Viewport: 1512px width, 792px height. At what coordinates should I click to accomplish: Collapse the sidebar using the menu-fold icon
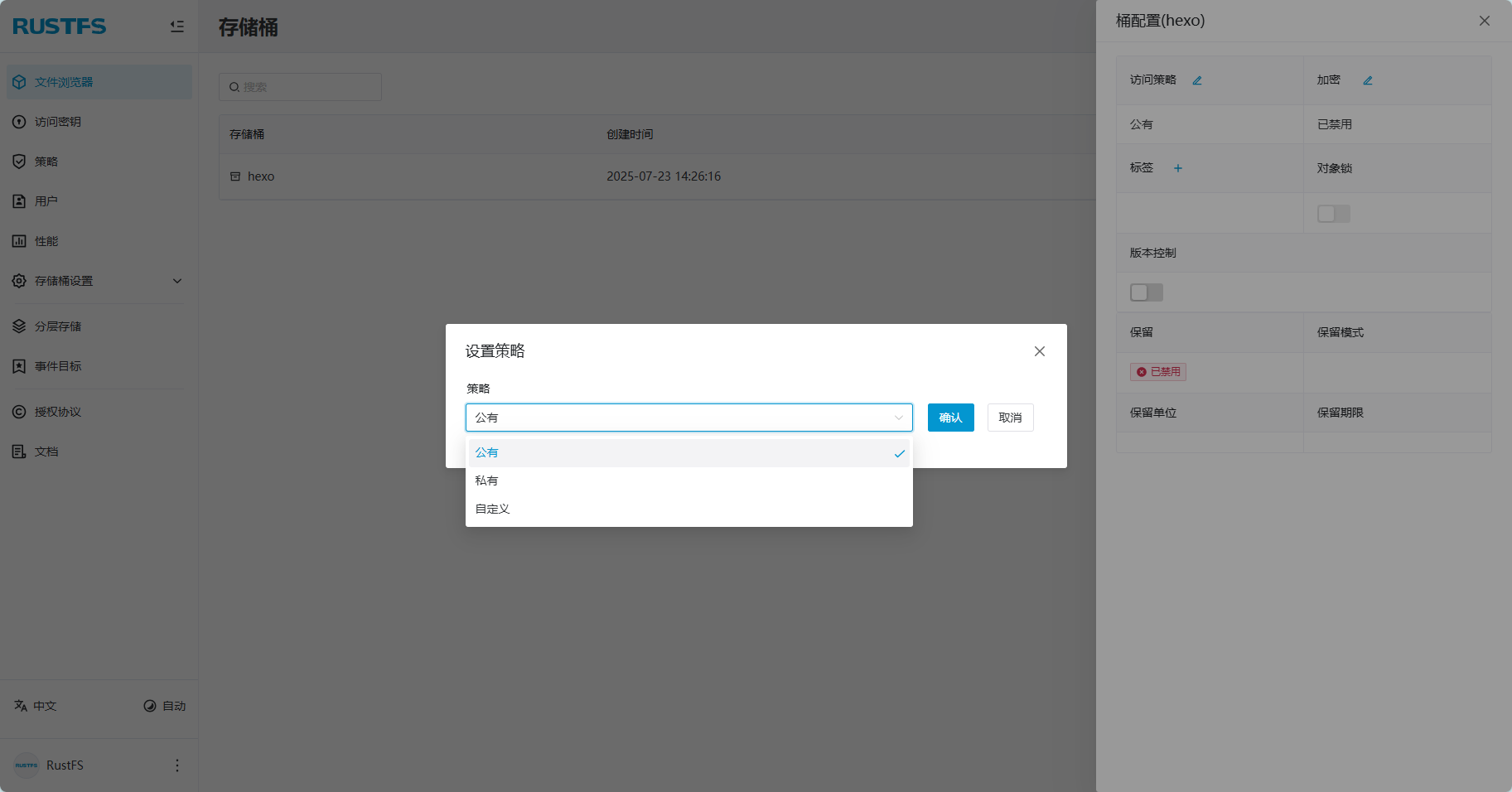[x=176, y=27]
